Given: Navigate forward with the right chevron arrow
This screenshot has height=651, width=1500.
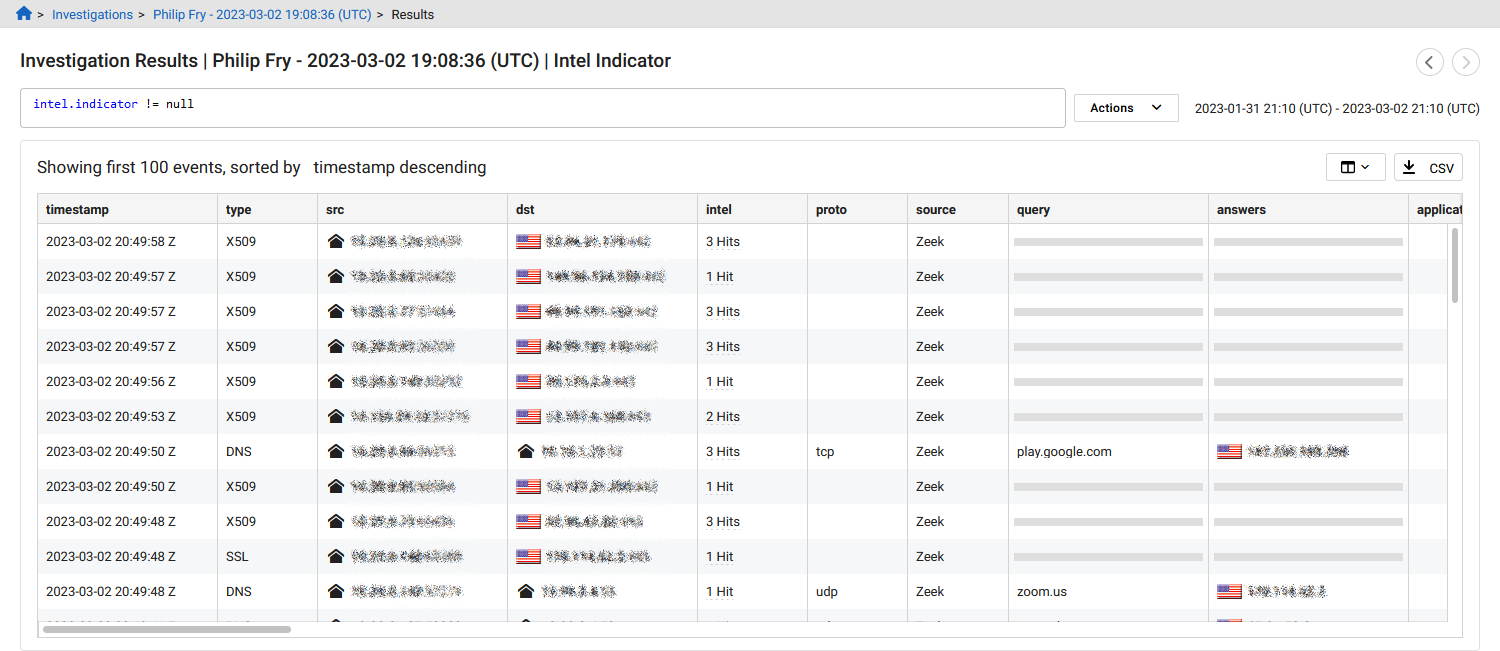Looking at the screenshot, I should coord(1466,62).
